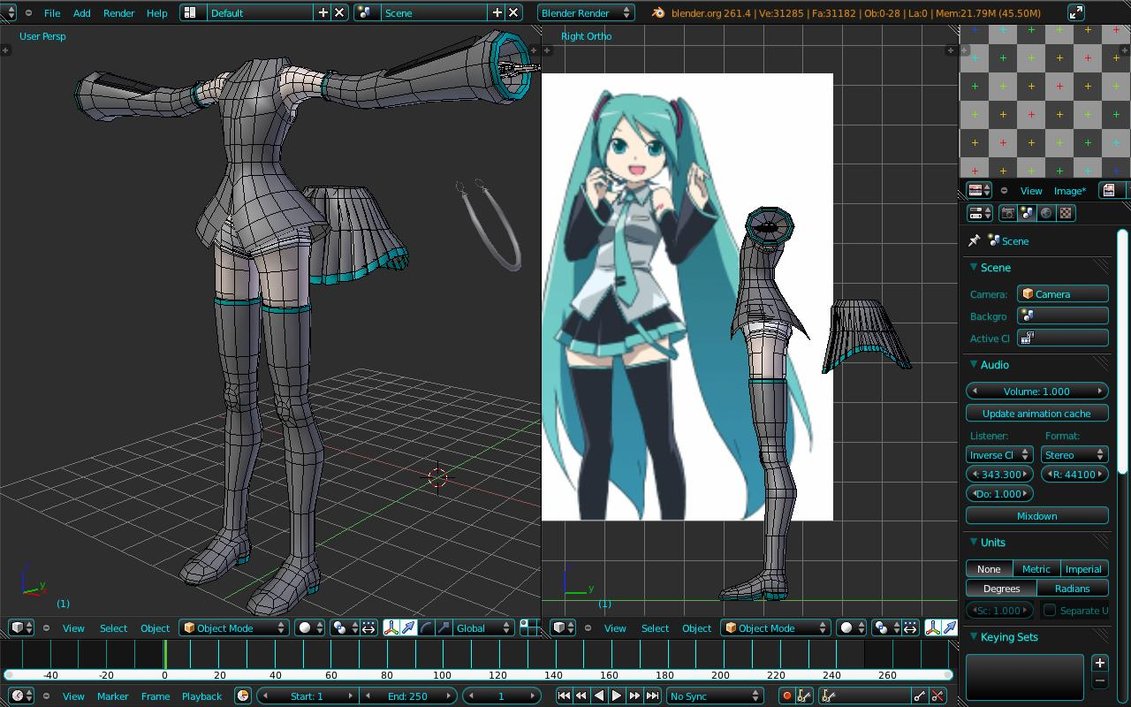
Task: Select Metric unit system
Action: click(1036, 569)
